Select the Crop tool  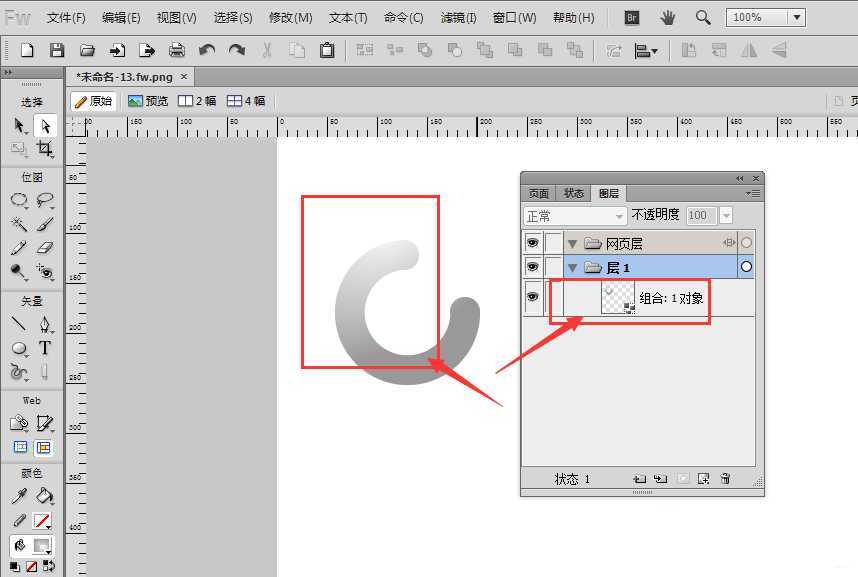pyautogui.click(x=47, y=147)
